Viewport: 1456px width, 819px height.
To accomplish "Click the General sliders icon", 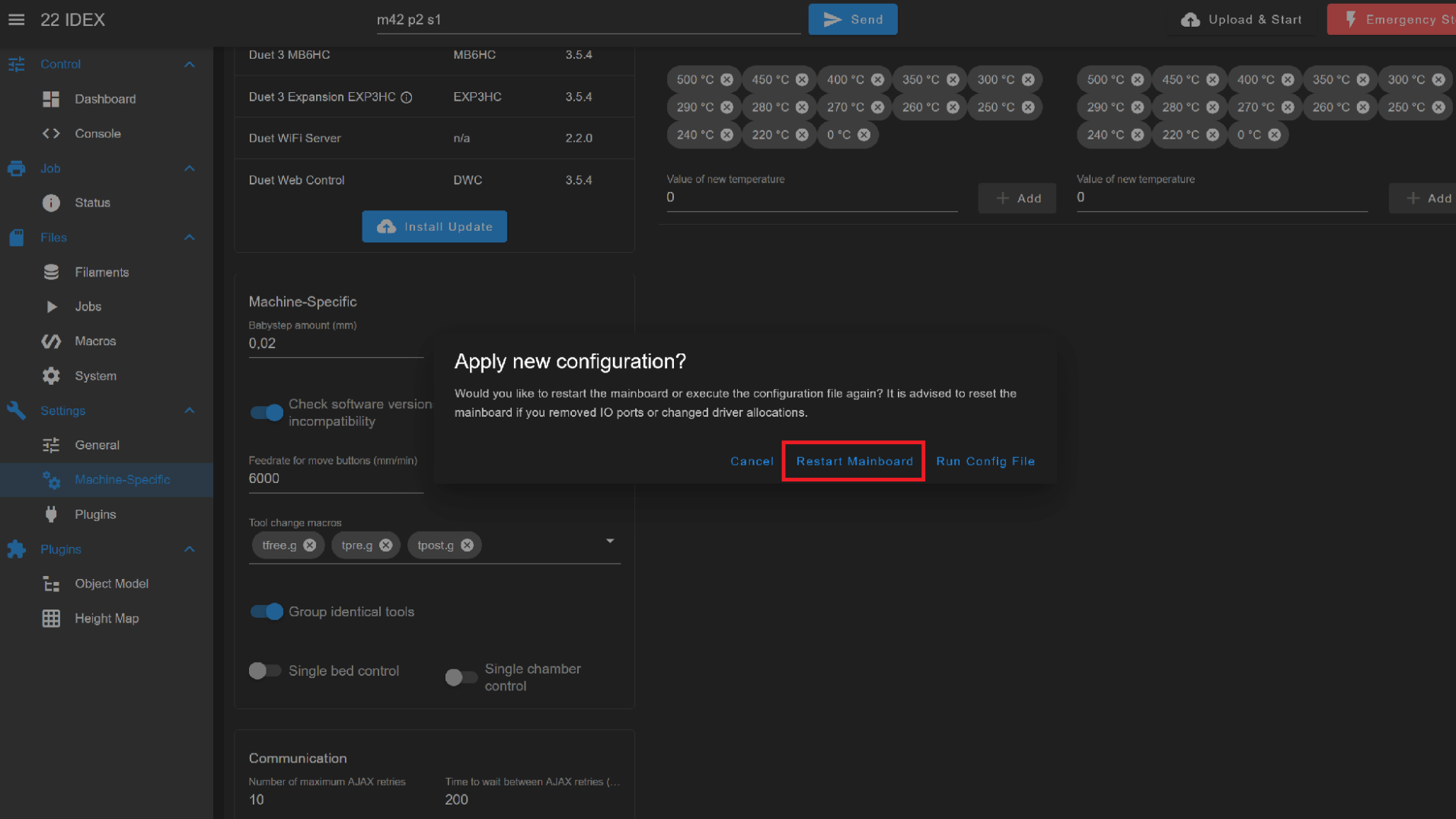I will 51,445.
